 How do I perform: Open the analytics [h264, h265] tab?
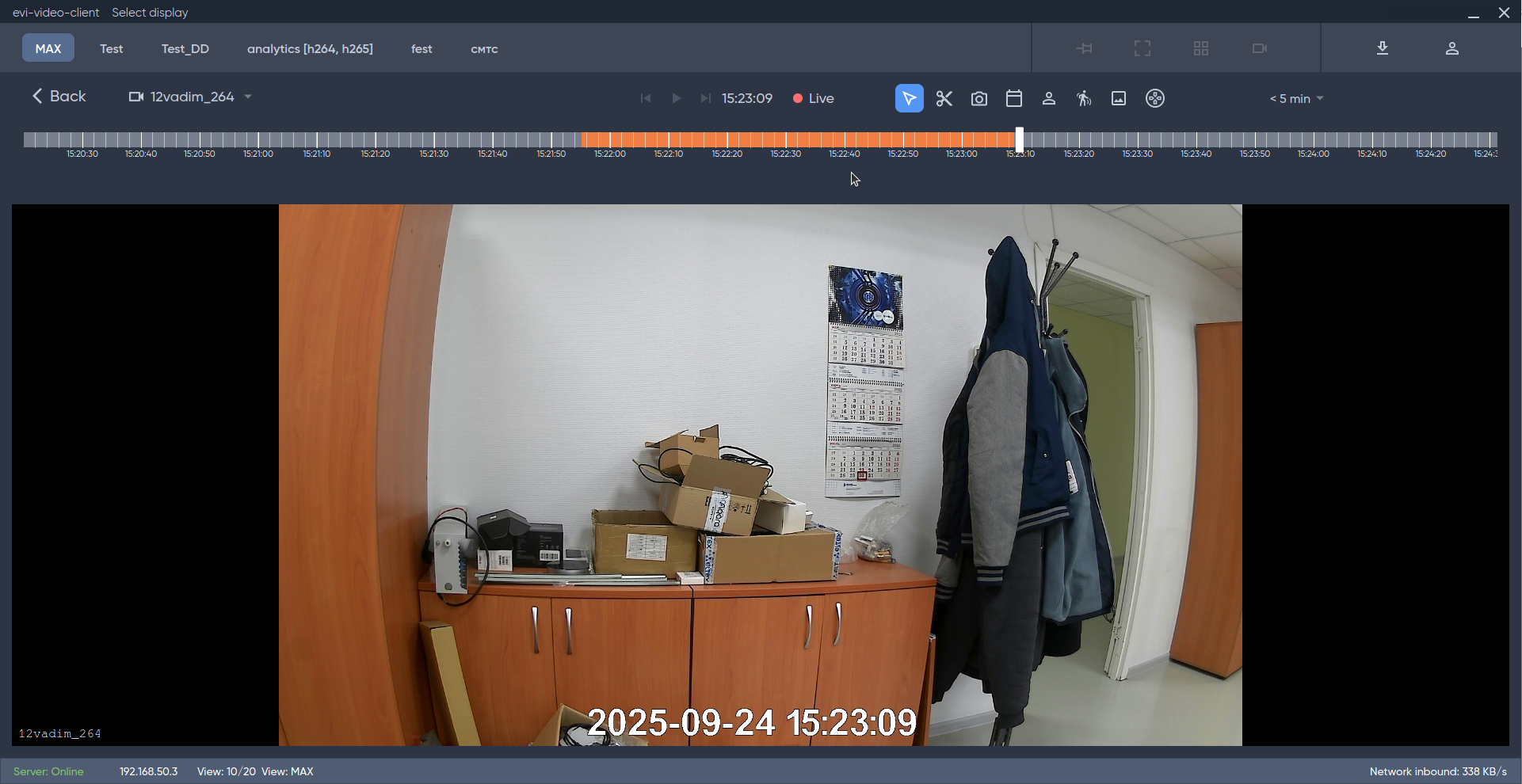point(310,49)
